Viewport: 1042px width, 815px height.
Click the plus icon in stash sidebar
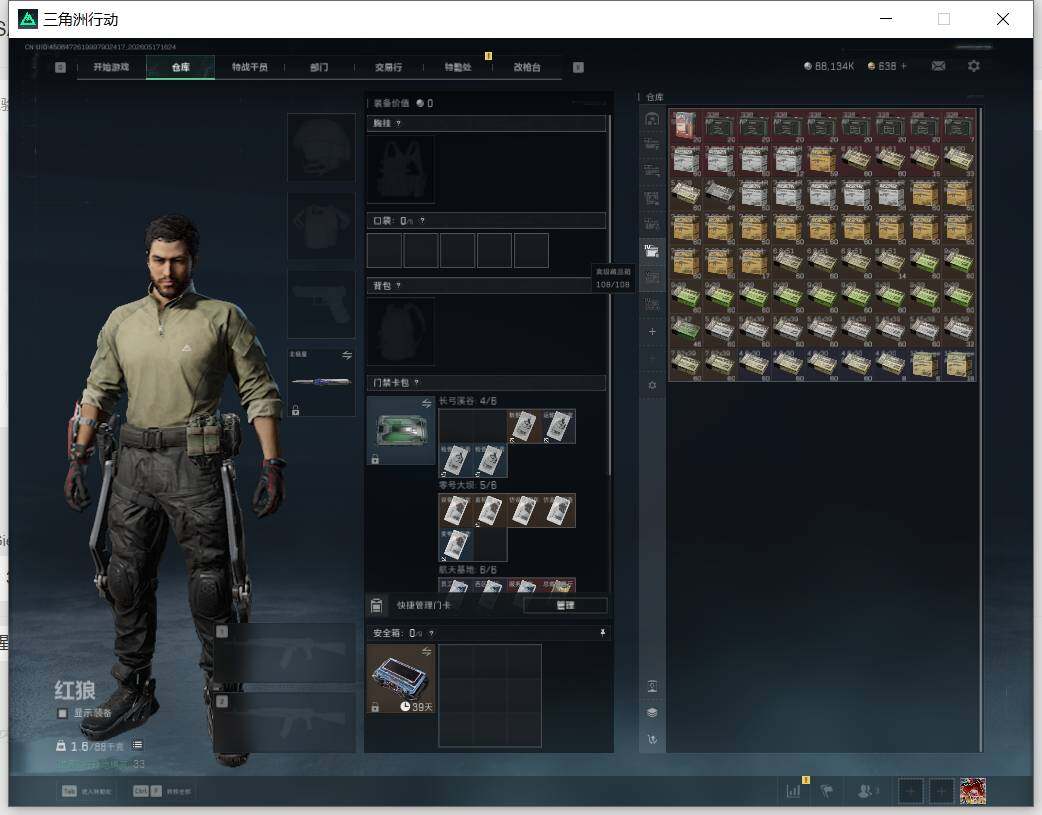pos(652,331)
